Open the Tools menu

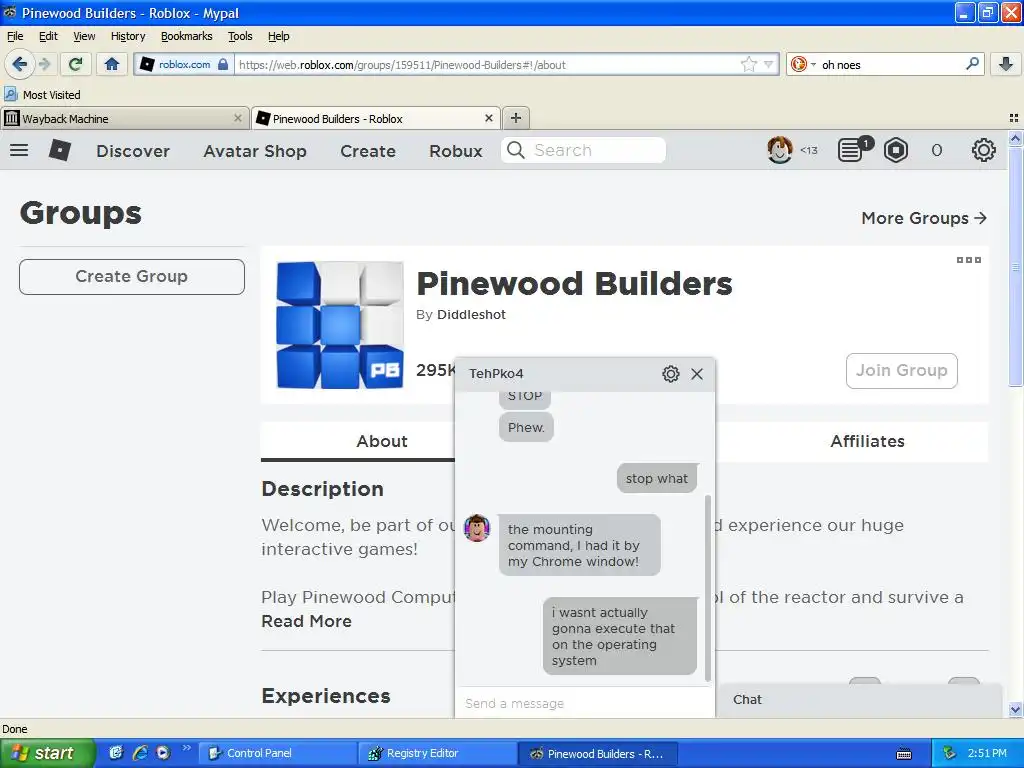(240, 36)
